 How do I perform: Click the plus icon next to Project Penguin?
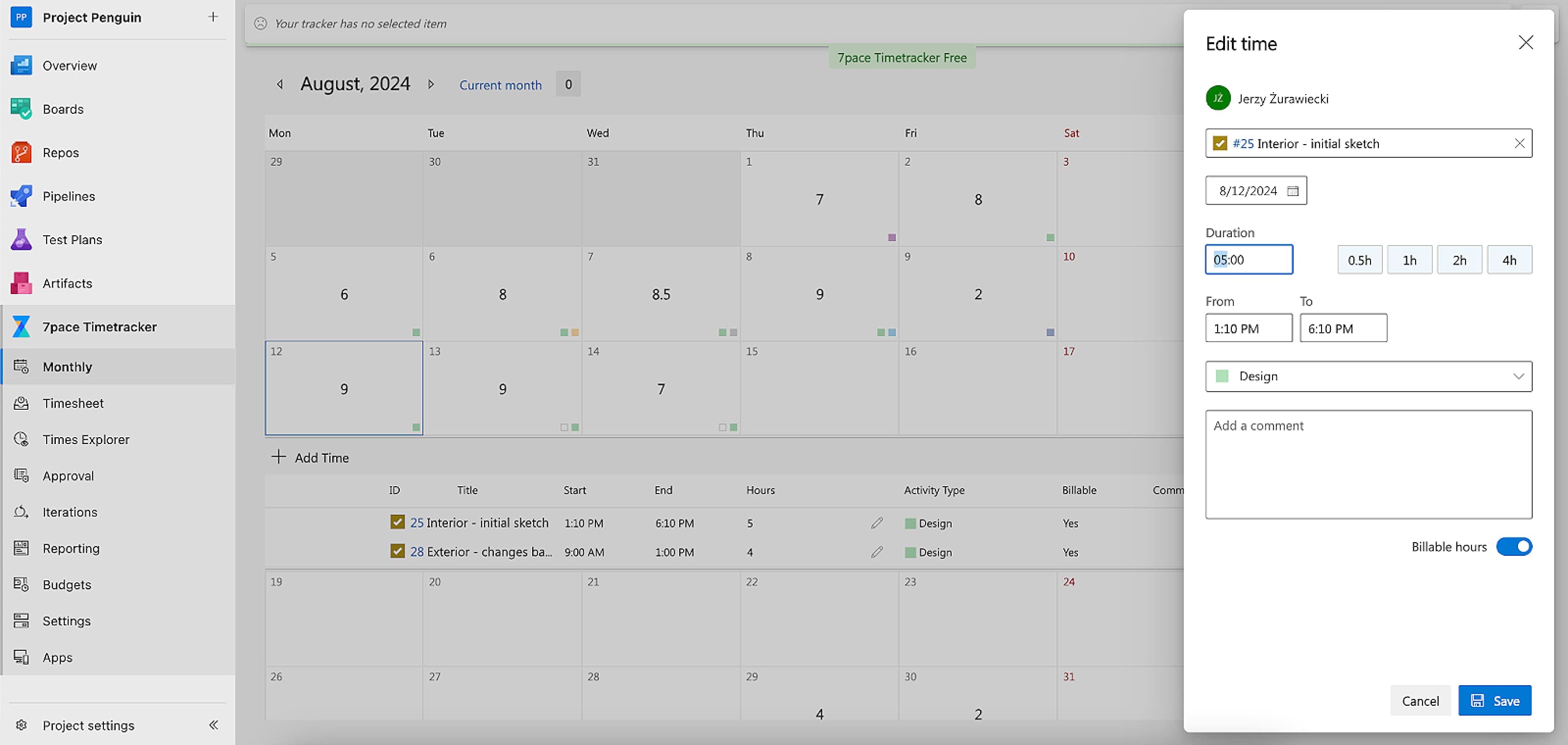[213, 17]
